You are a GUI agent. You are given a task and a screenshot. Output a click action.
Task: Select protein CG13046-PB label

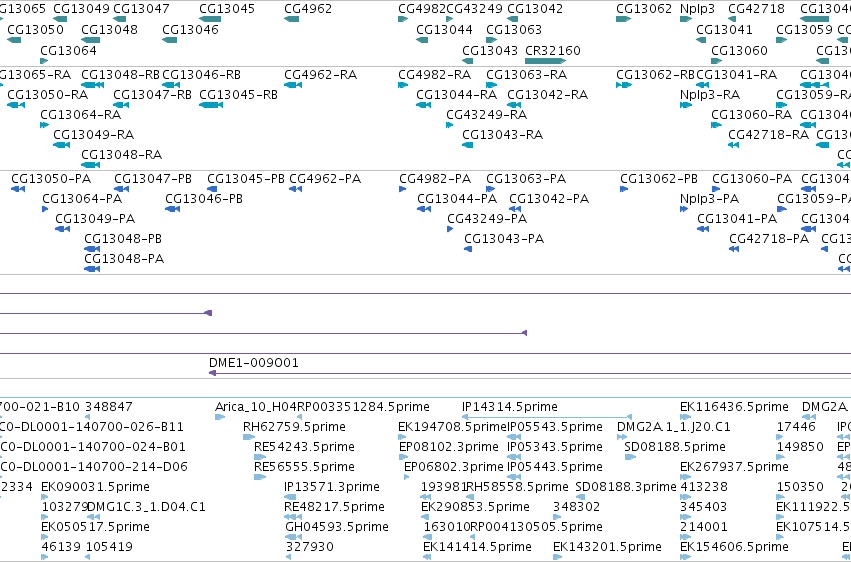(204, 199)
